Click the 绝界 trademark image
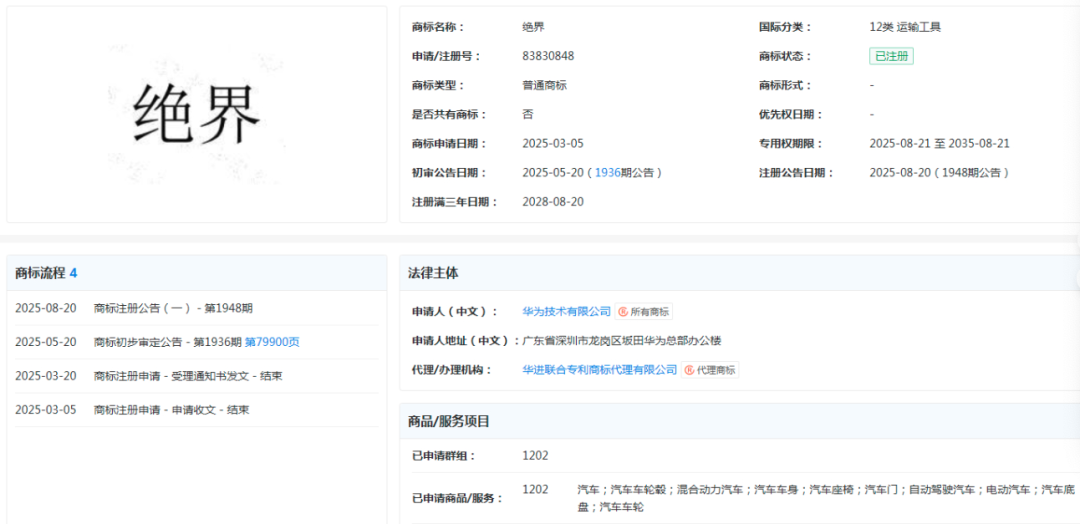1080x524 pixels. pyautogui.click(x=197, y=114)
